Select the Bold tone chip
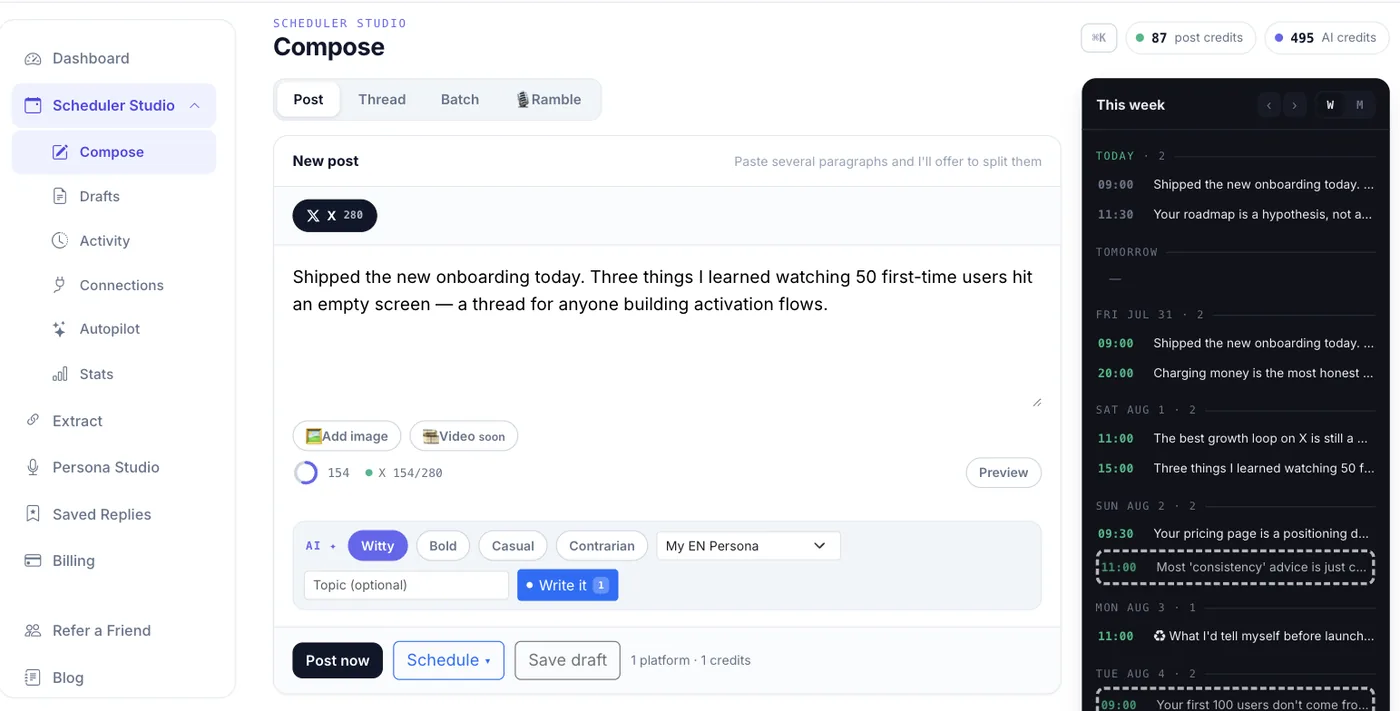The image size is (1400, 711). (443, 546)
